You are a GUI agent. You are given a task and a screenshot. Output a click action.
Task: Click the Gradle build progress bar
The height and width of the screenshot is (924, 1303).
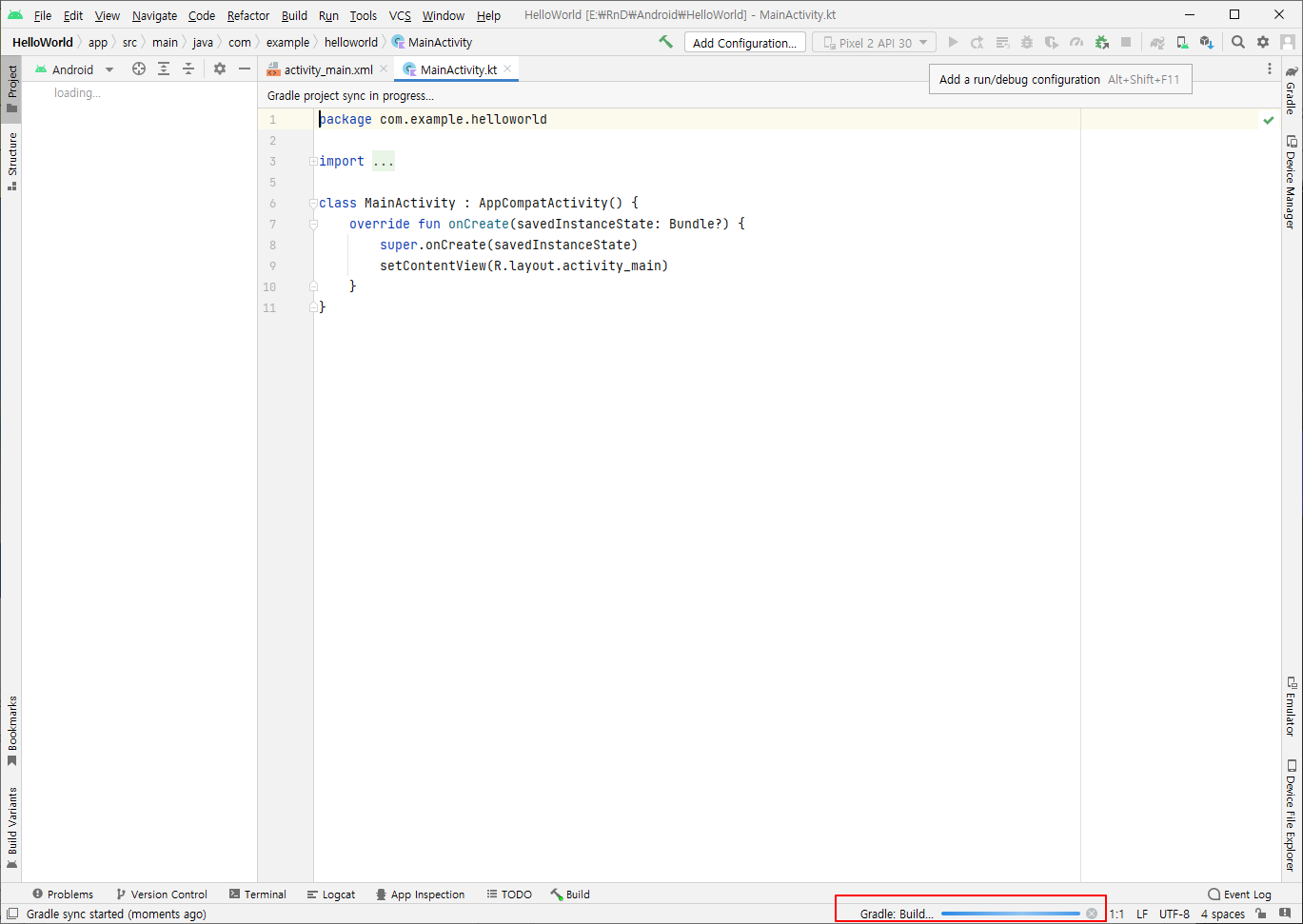(1011, 914)
